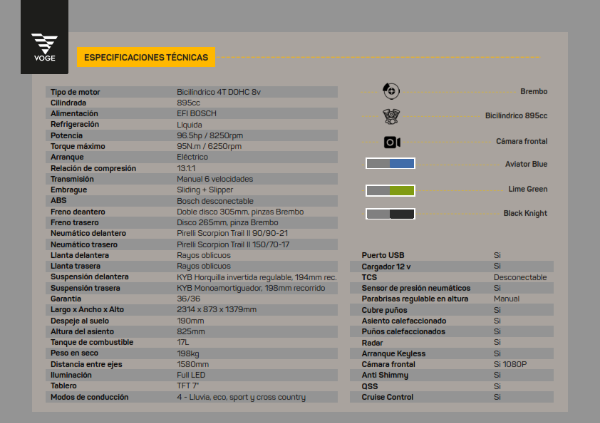Screen dimensions: 600x423
Task: Click the Suspensión delantera row label
Action: (x=89, y=277)
